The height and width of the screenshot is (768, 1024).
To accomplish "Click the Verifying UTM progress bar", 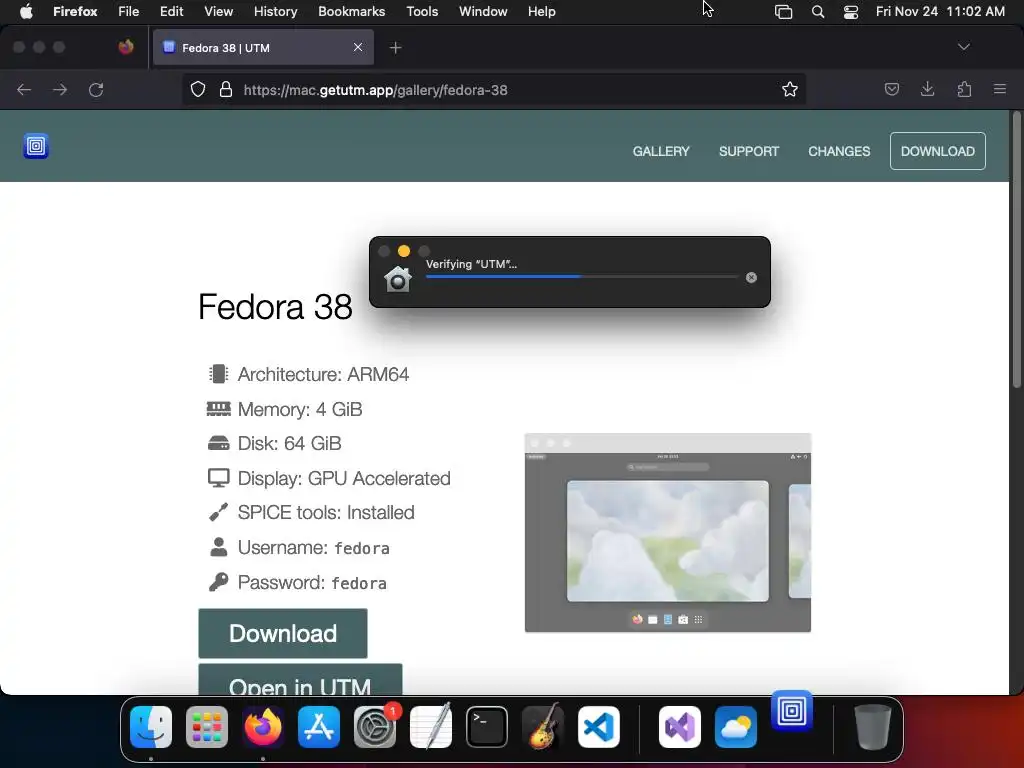I will [x=582, y=277].
